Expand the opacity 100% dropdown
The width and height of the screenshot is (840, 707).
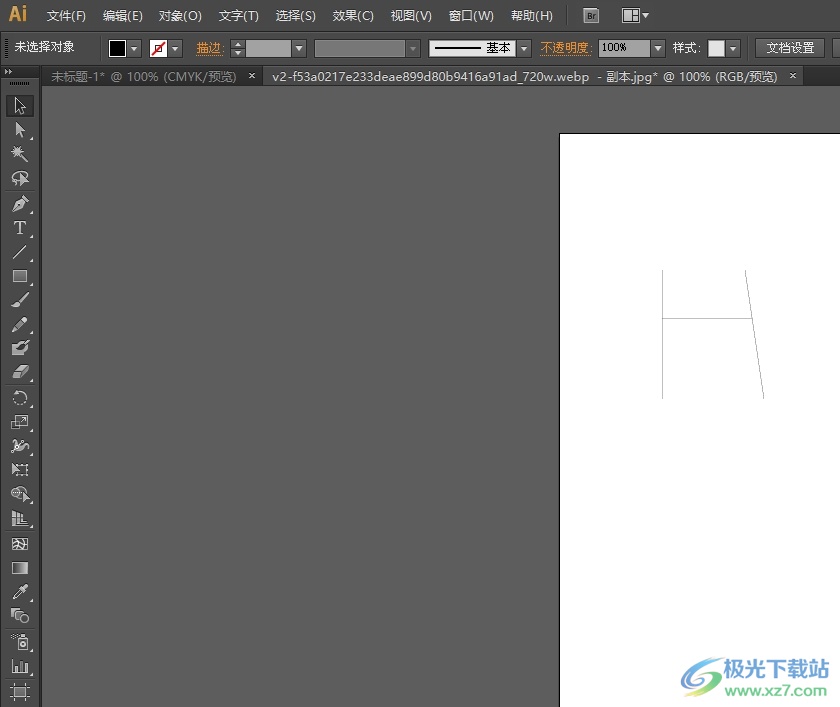click(x=658, y=48)
